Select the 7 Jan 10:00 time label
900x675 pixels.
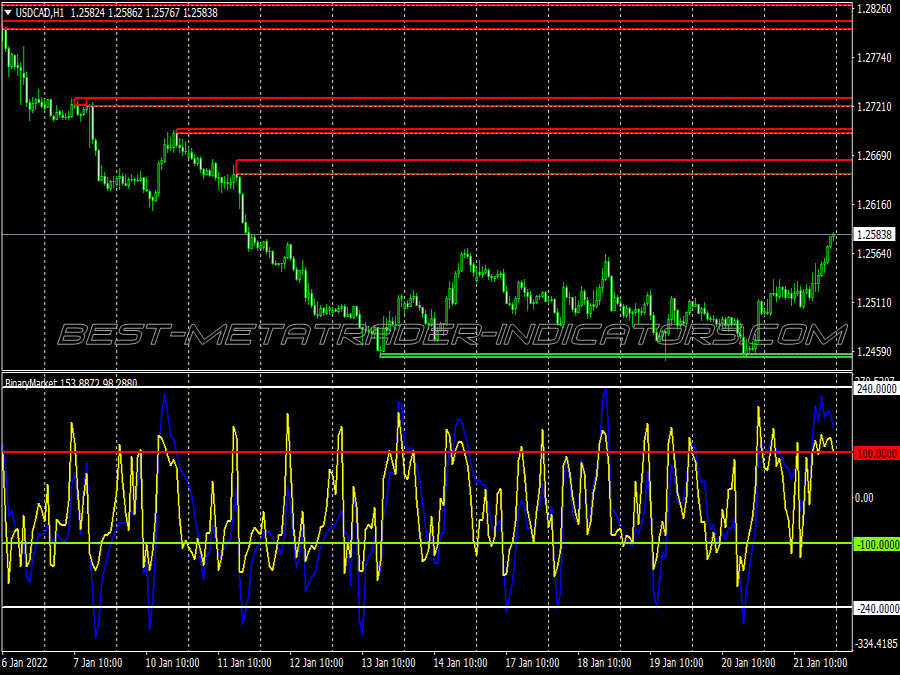click(98, 663)
